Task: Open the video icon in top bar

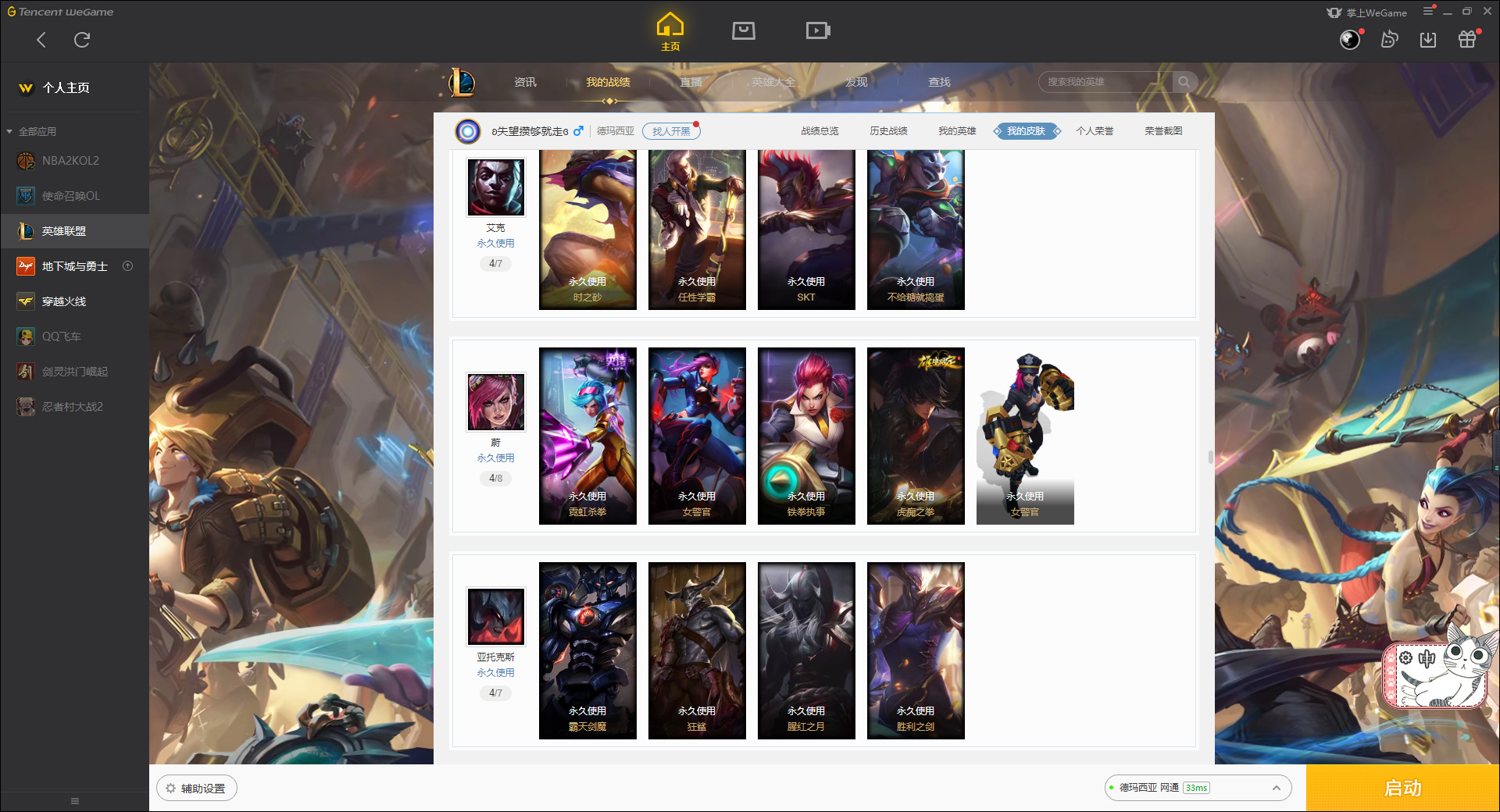Action: coord(818,30)
